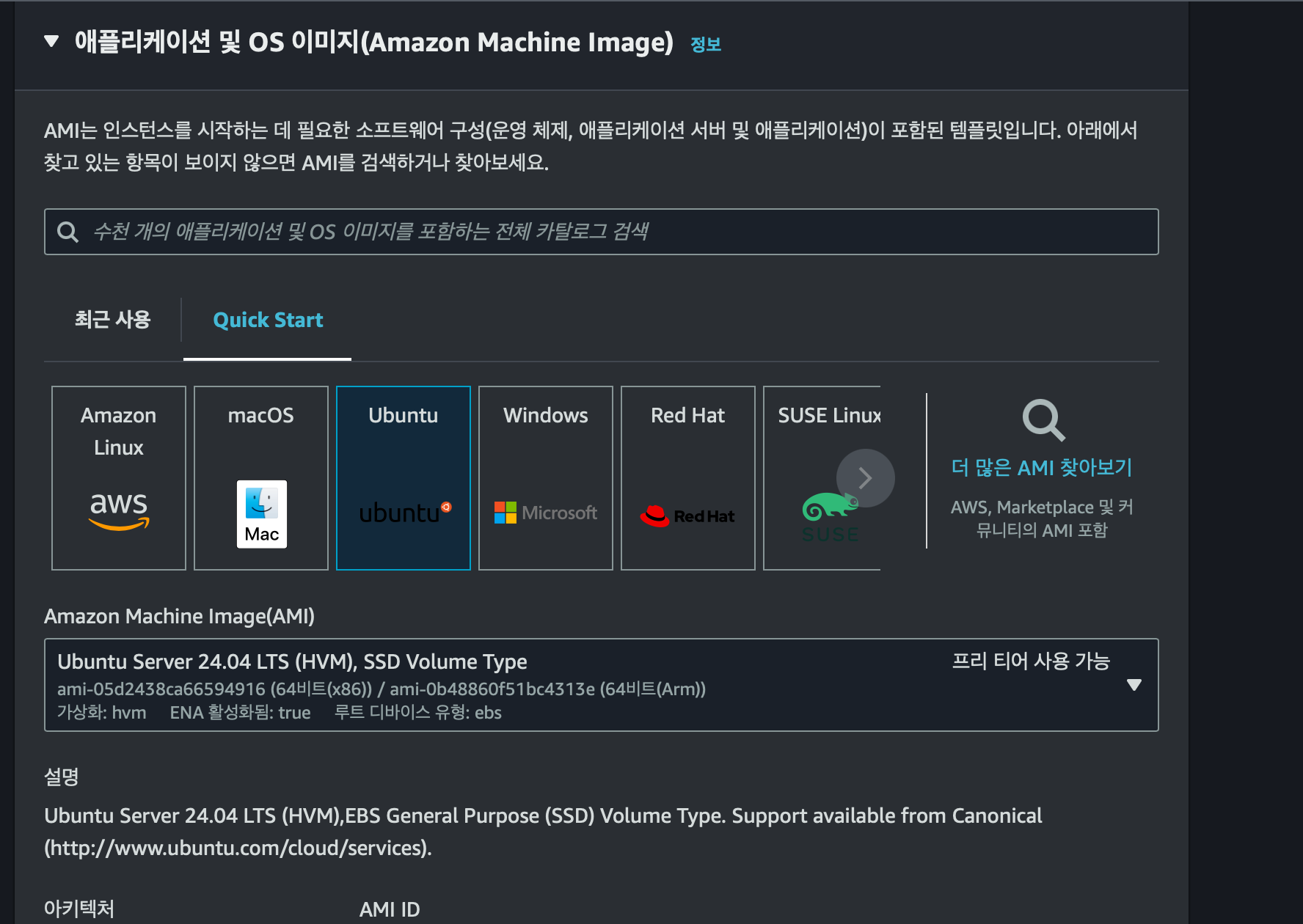The width and height of the screenshot is (1303, 924).
Task: Click the large browse AMI magnifier icon
Action: pos(1043,420)
